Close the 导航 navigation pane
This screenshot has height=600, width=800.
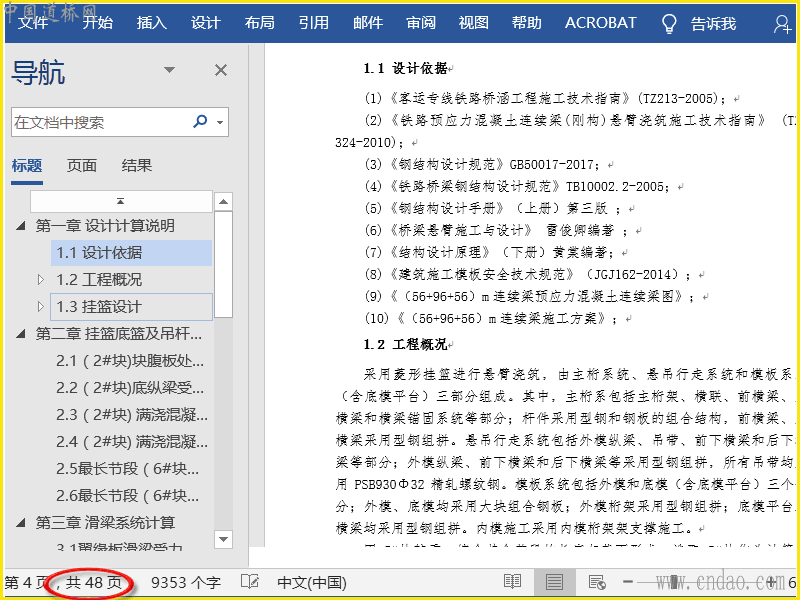point(221,70)
